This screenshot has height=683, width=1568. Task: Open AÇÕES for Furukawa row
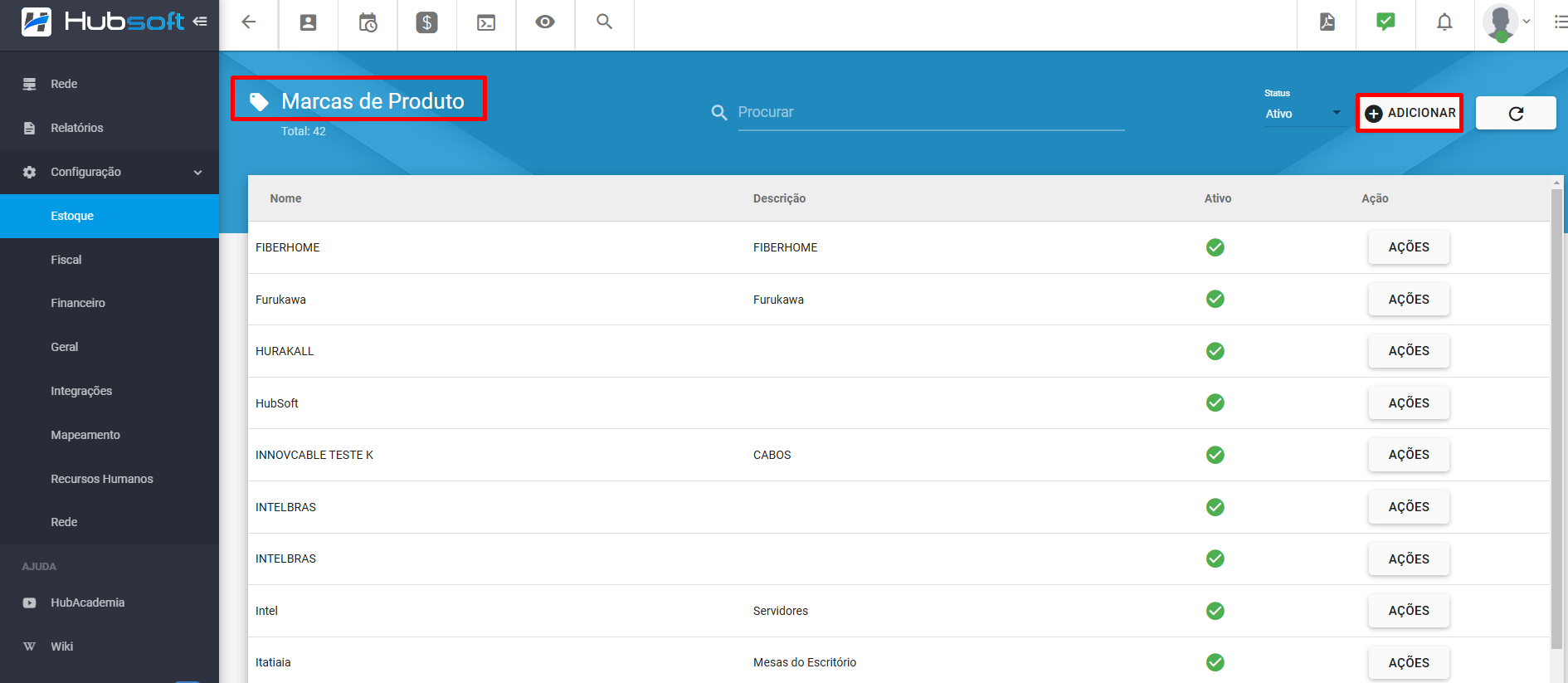pyautogui.click(x=1409, y=300)
